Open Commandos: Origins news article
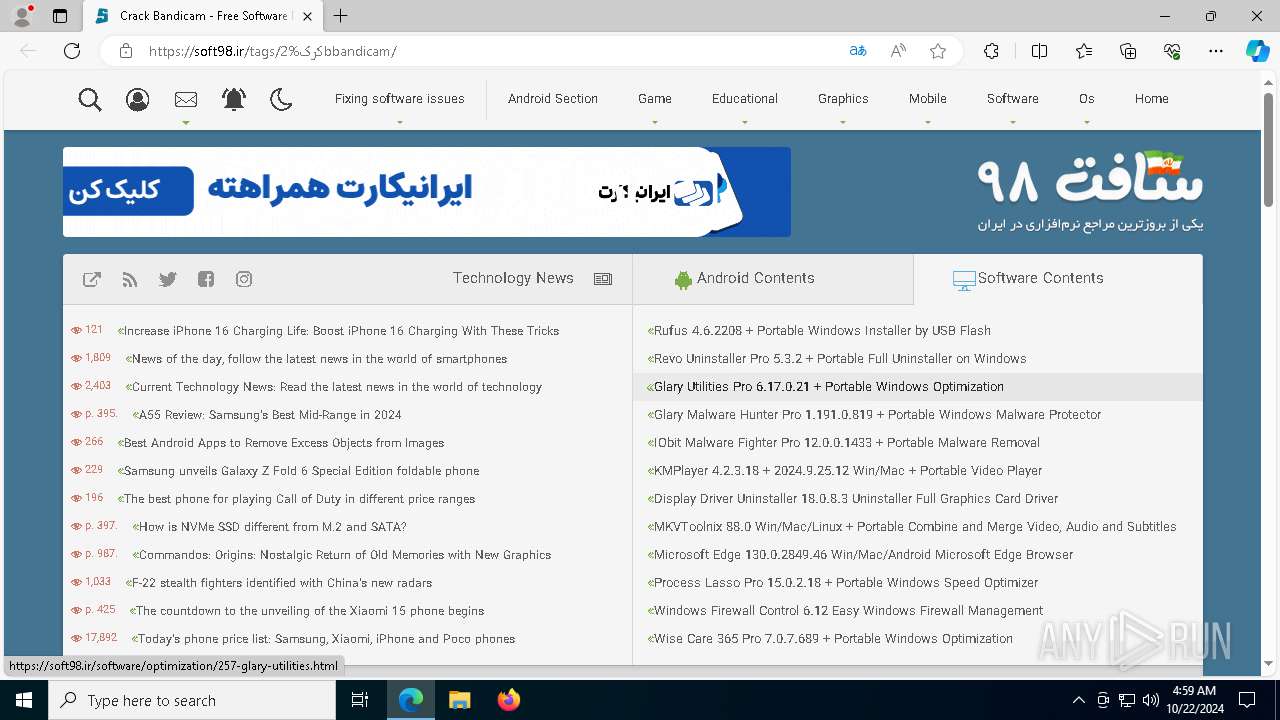This screenshot has height=720, width=1280. [x=345, y=555]
